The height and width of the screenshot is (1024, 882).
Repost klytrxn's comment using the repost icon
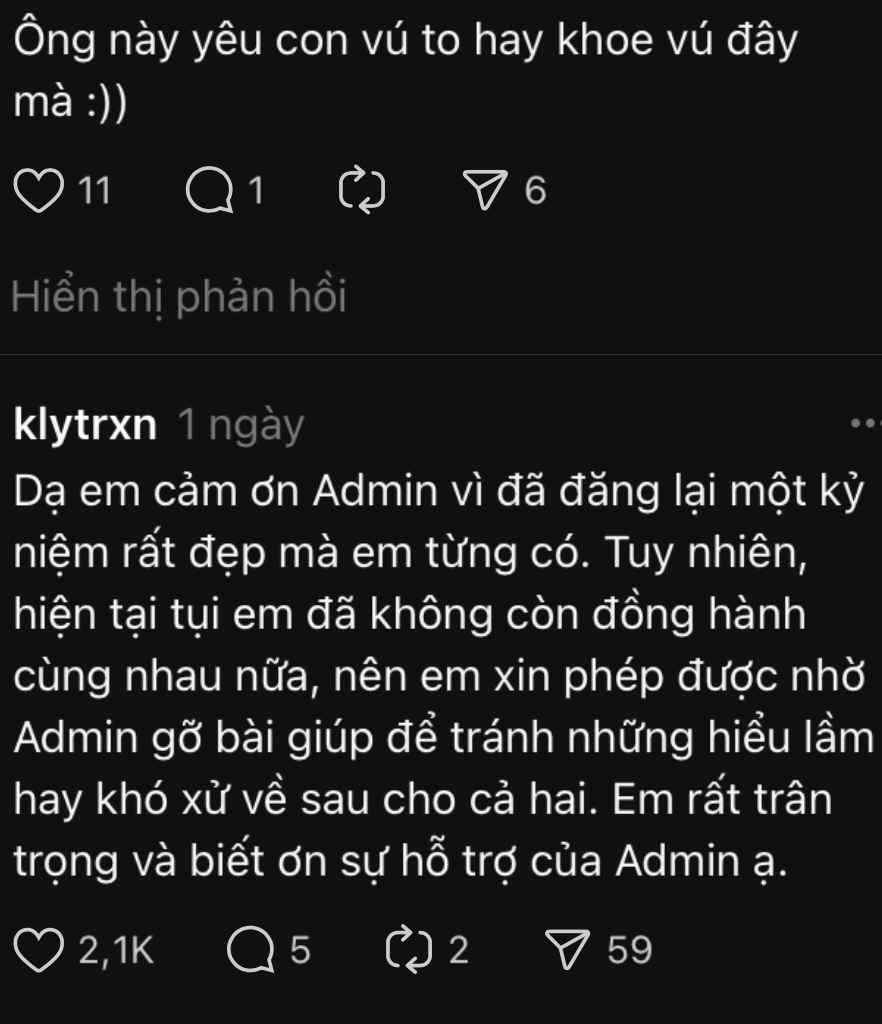(x=409, y=950)
